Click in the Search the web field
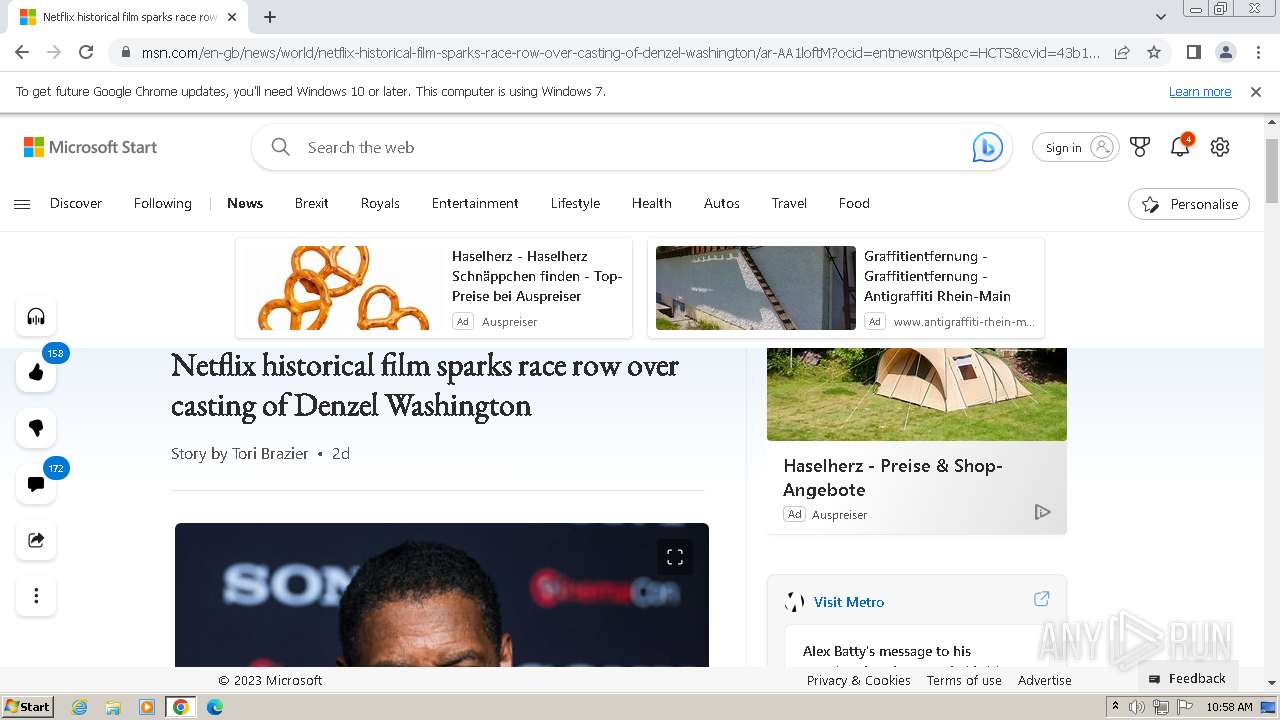The width and height of the screenshot is (1280, 720). pyautogui.click(x=630, y=147)
